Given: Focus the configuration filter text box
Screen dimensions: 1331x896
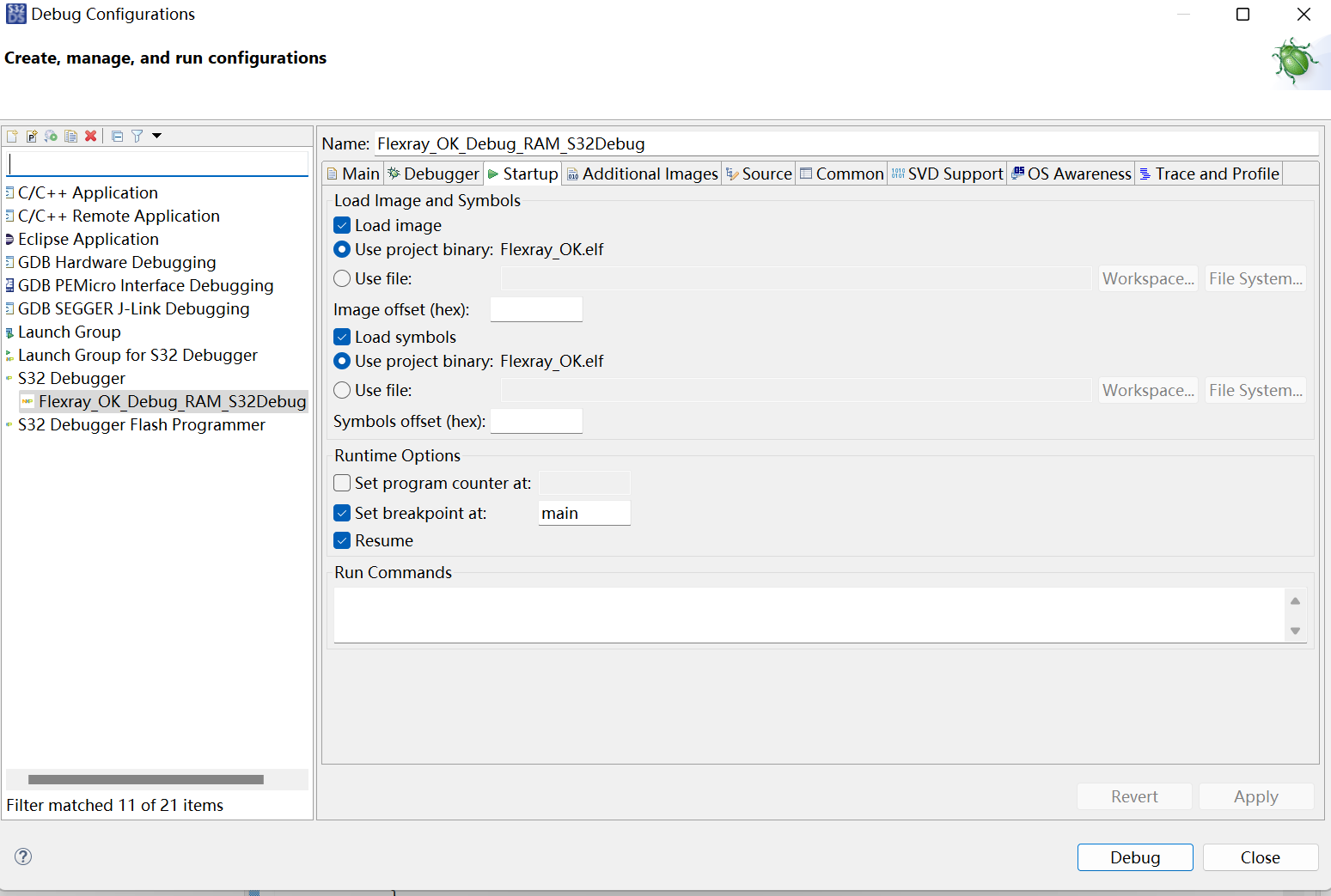Looking at the screenshot, I should coord(157,163).
